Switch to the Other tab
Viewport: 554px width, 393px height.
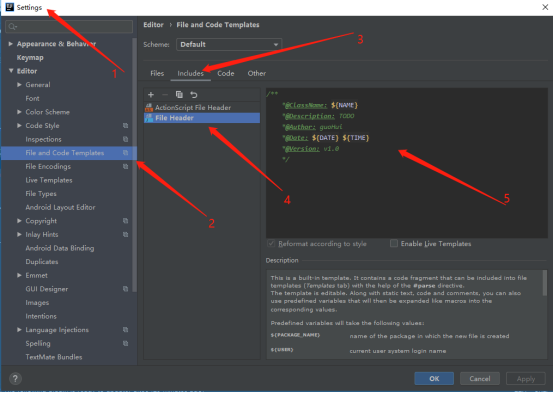(x=257, y=74)
